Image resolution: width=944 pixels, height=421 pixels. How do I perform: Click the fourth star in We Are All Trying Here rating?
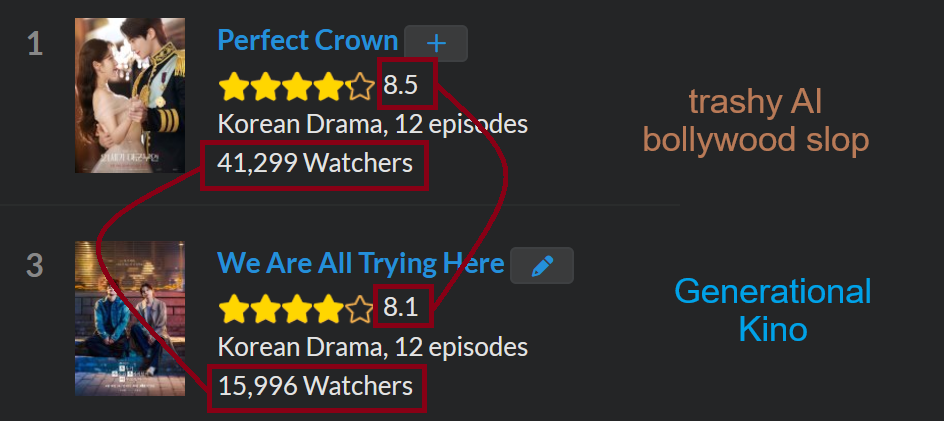[x=328, y=309]
